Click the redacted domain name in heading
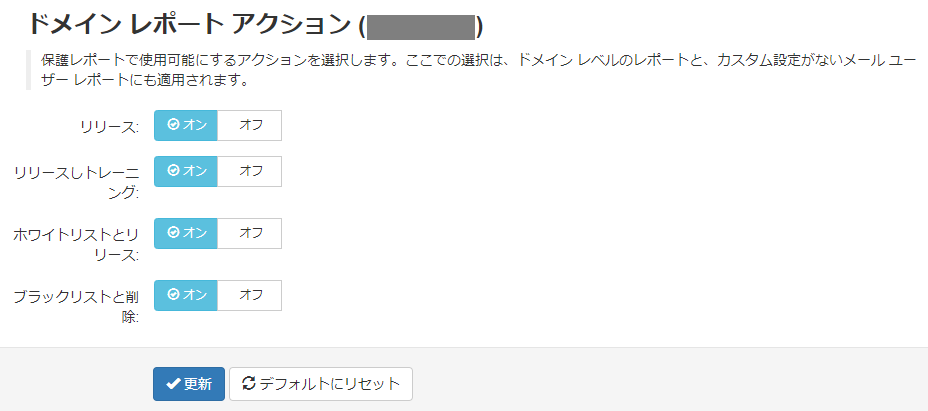Viewport: 928px width, 411px height. 421,27
